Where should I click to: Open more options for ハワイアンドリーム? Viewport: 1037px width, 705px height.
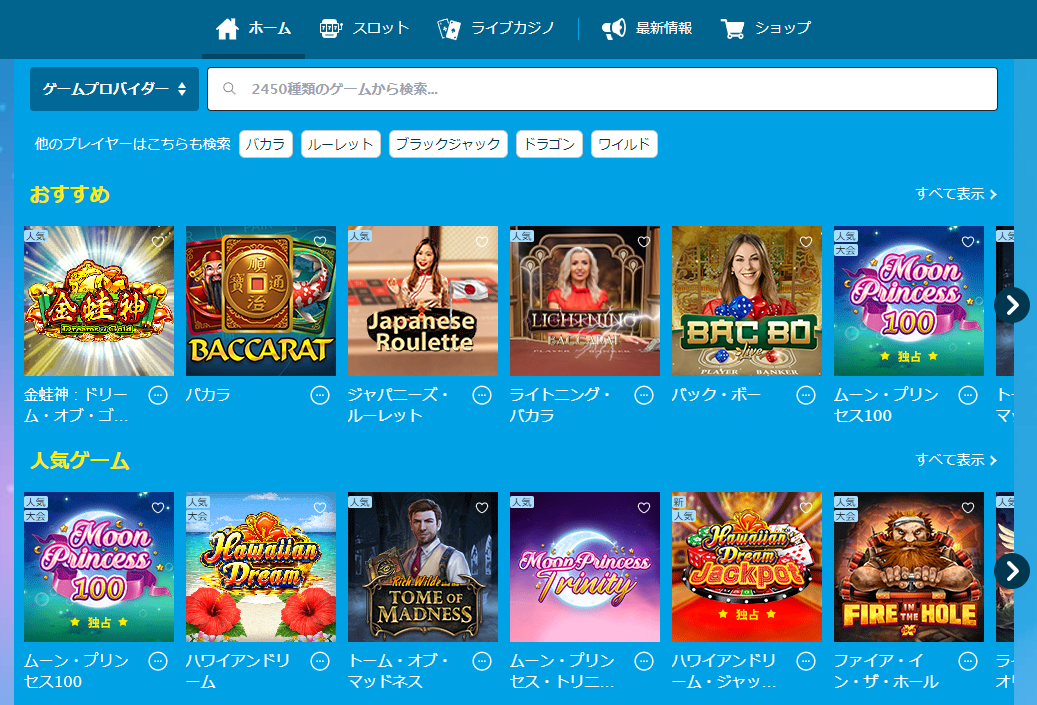coord(320,661)
